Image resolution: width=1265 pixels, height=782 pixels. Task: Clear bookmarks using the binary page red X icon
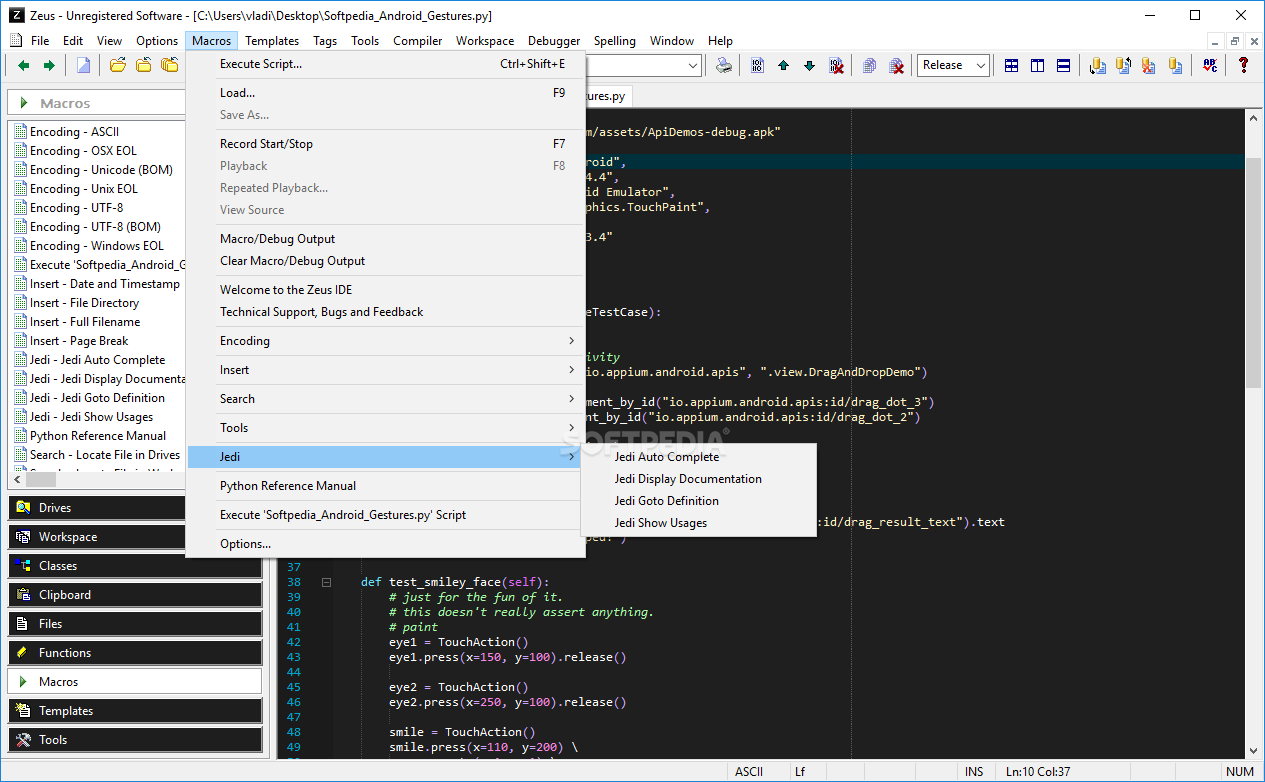click(836, 65)
